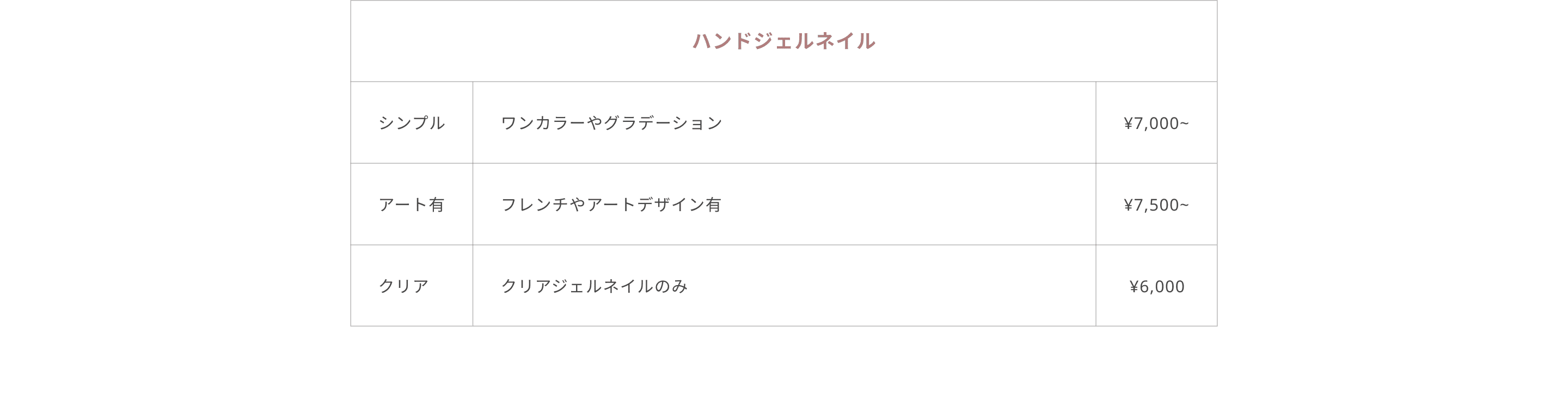
Task: Select the グラデーション text
Action: click(663, 123)
